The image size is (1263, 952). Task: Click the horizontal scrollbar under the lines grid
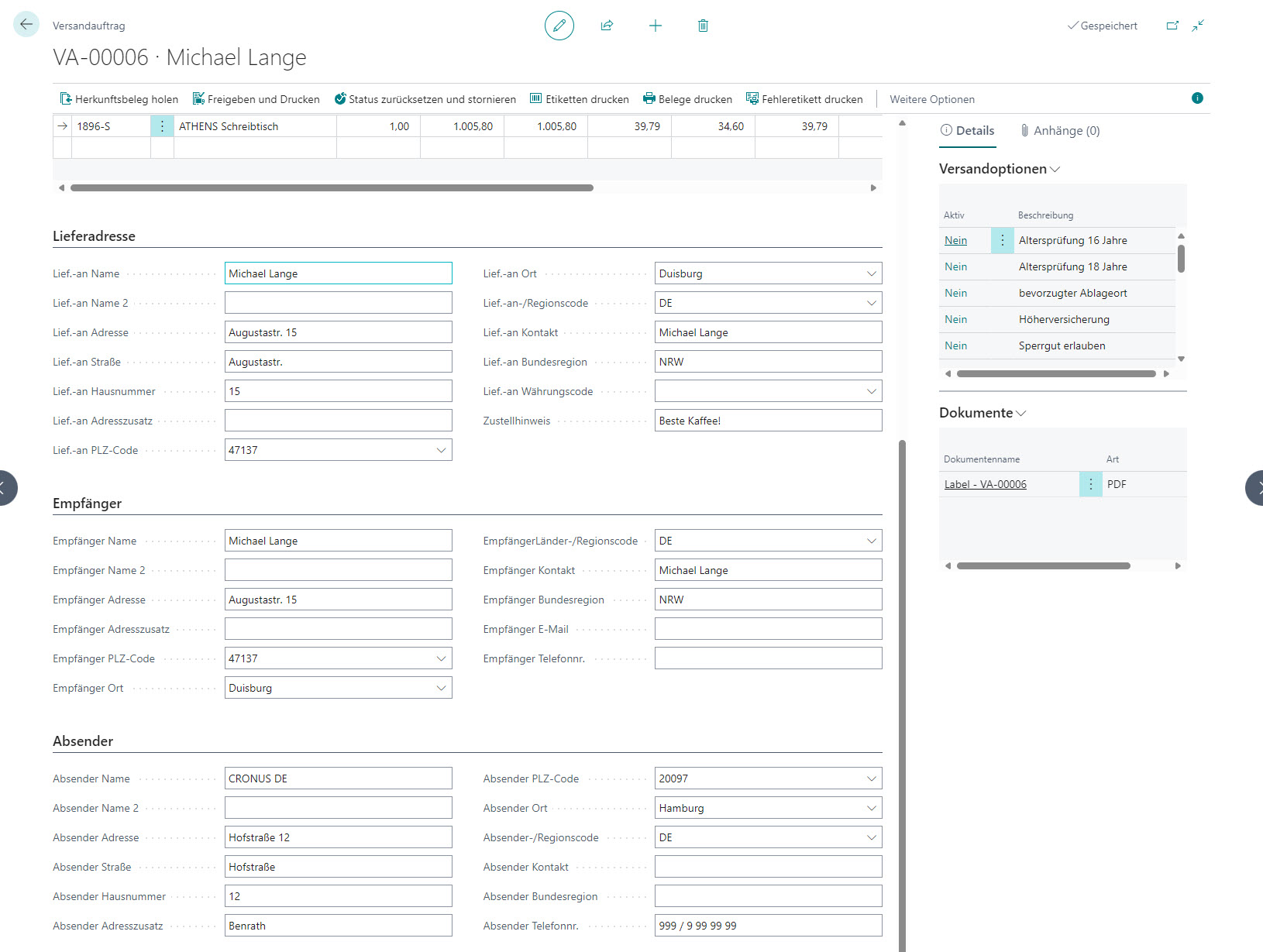tap(332, 187)
